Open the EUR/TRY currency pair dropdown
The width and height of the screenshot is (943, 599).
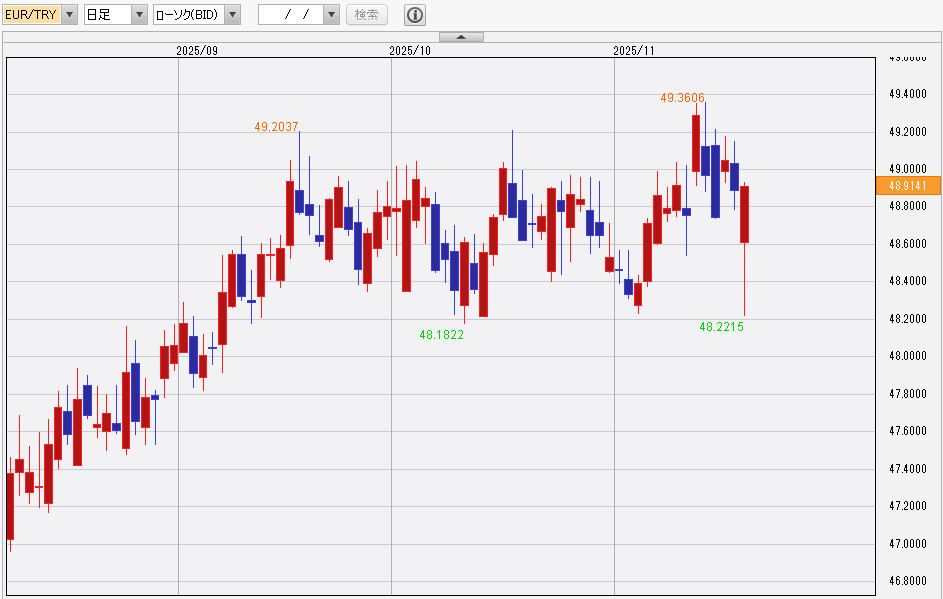[40, 14]
